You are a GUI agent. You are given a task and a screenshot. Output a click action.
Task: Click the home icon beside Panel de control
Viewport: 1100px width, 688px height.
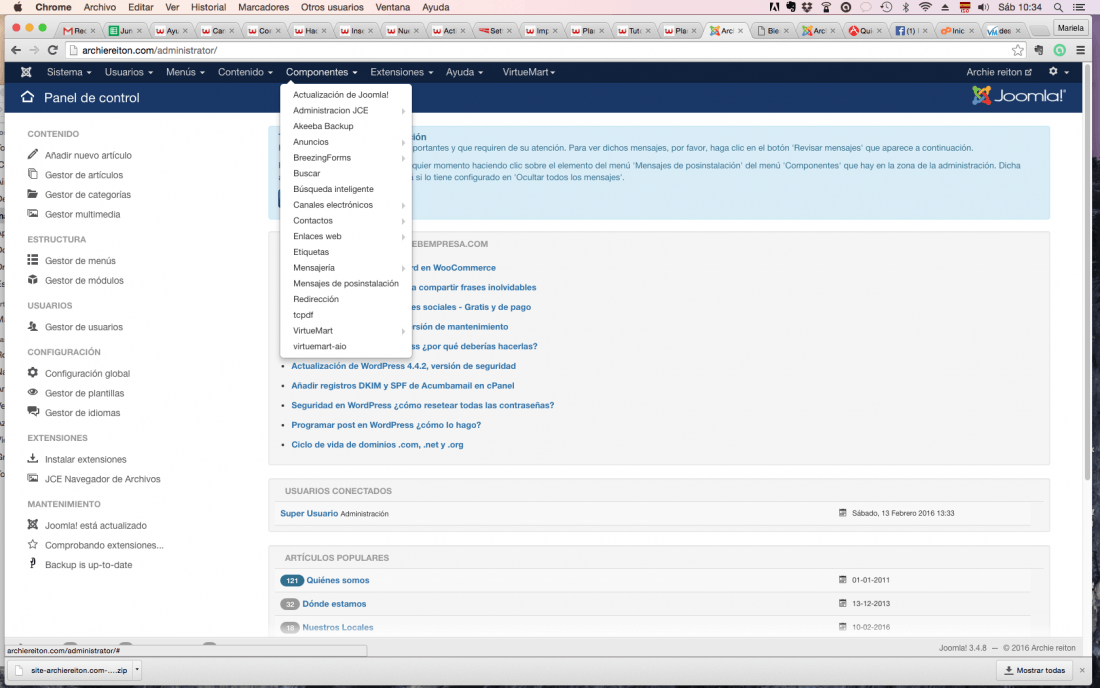[x=27, y=97]
